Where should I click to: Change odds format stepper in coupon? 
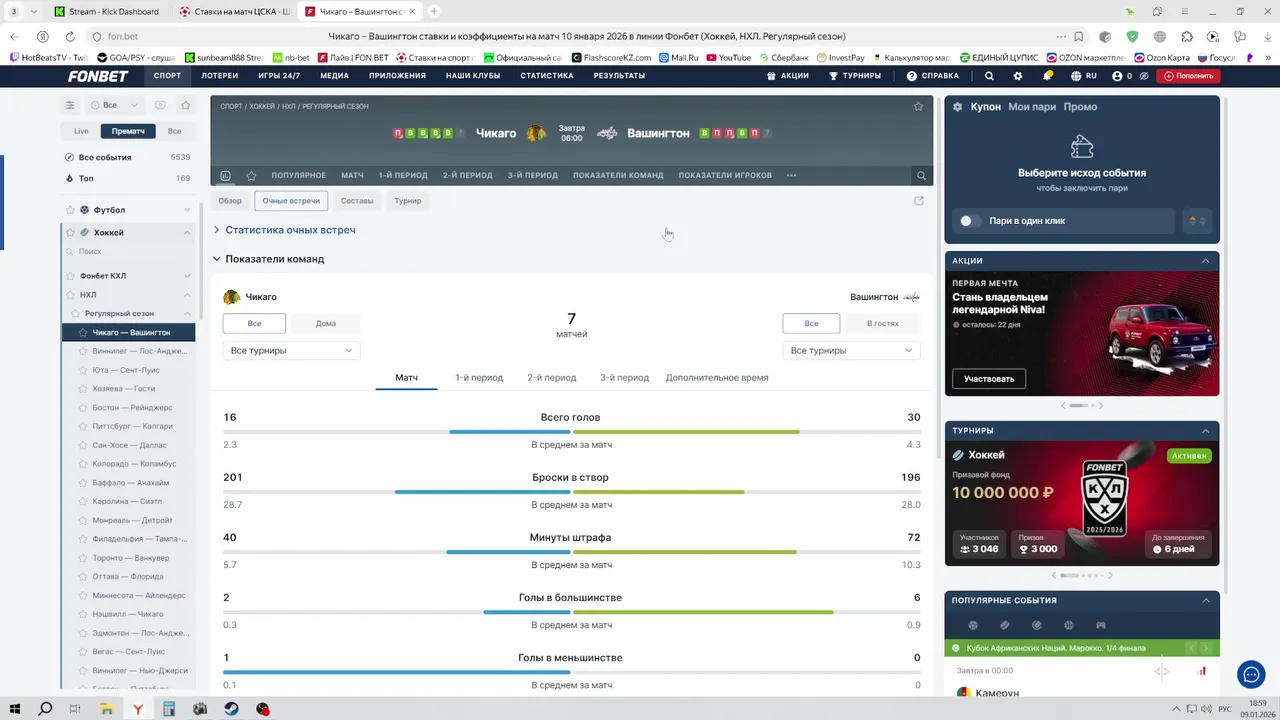1198,221
